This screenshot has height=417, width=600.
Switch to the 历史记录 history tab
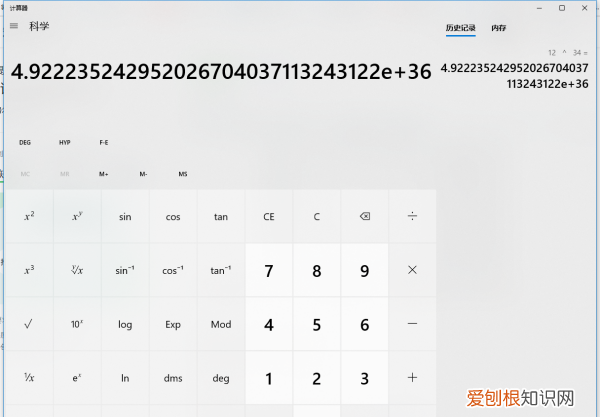click(459, 28)
